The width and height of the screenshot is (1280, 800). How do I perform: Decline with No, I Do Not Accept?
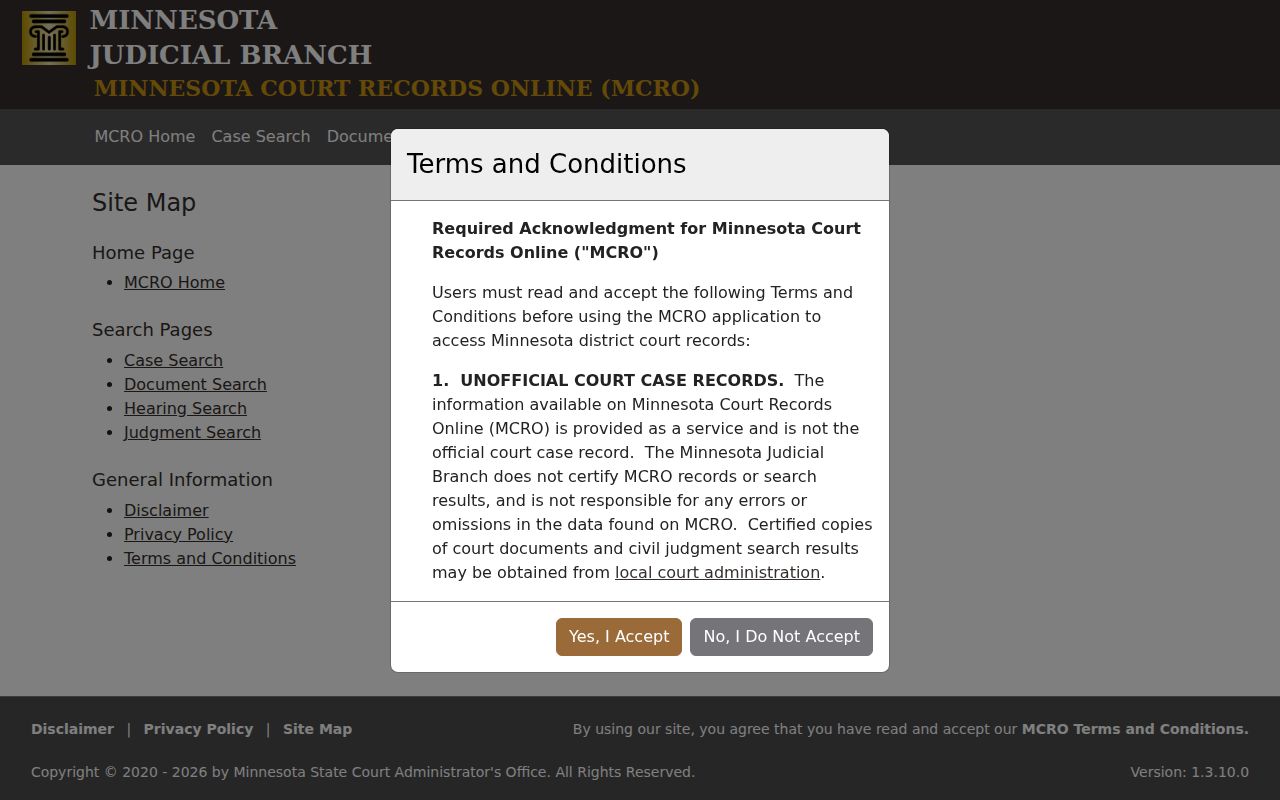pos(781,637)
